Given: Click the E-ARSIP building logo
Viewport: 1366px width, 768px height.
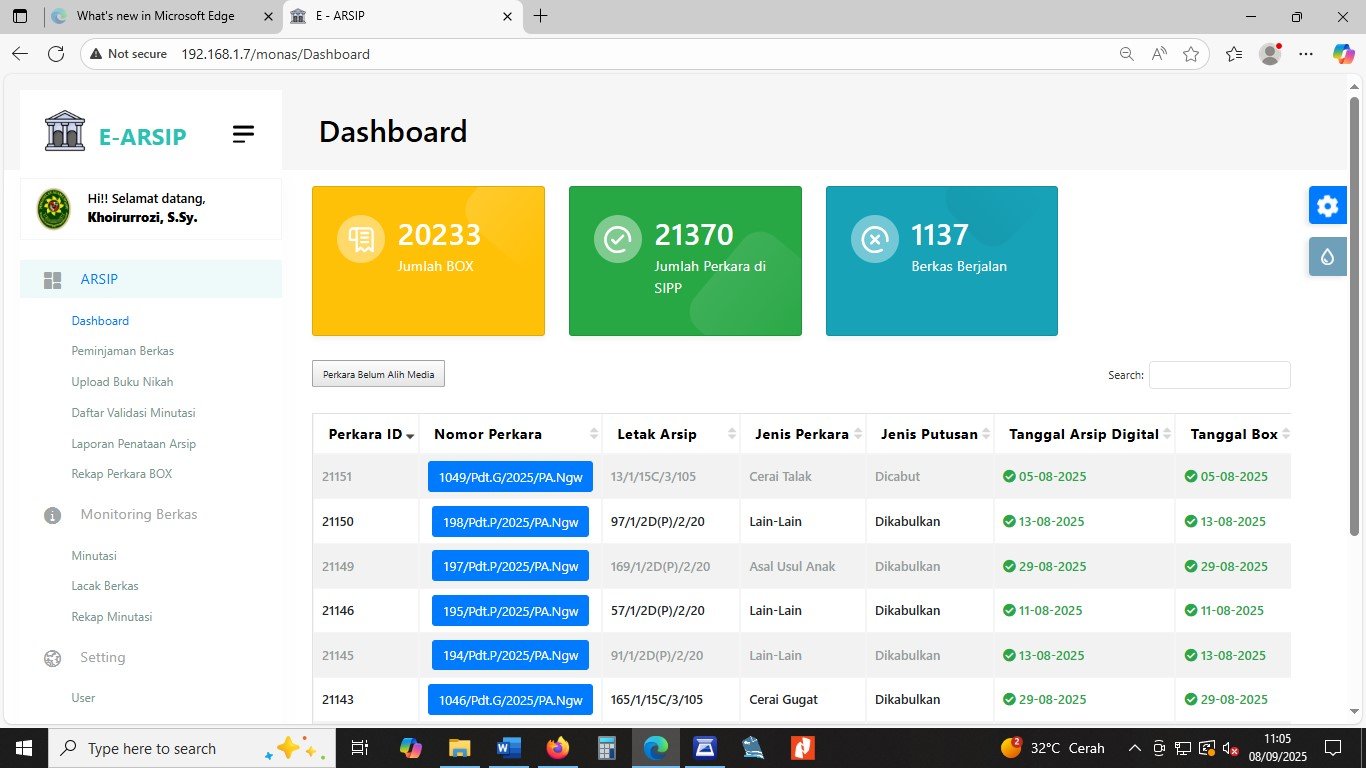Looking at the screenshot, I should coord(65,131).
